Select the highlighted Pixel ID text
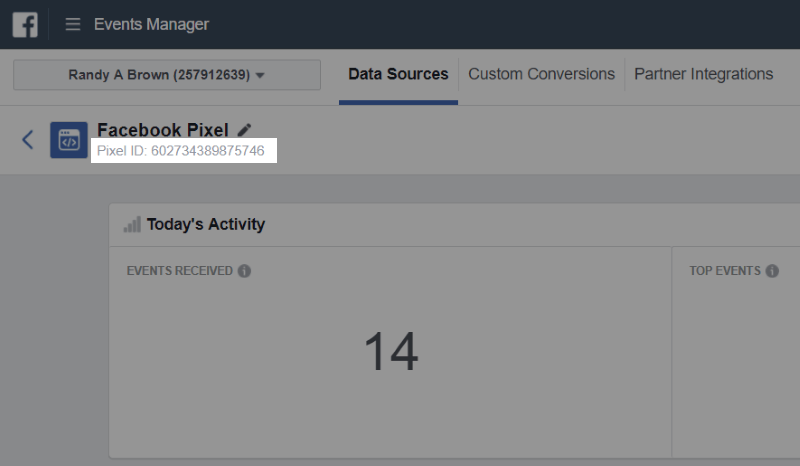The width and height of the screenshot is (800, 466). click(181, 151)
